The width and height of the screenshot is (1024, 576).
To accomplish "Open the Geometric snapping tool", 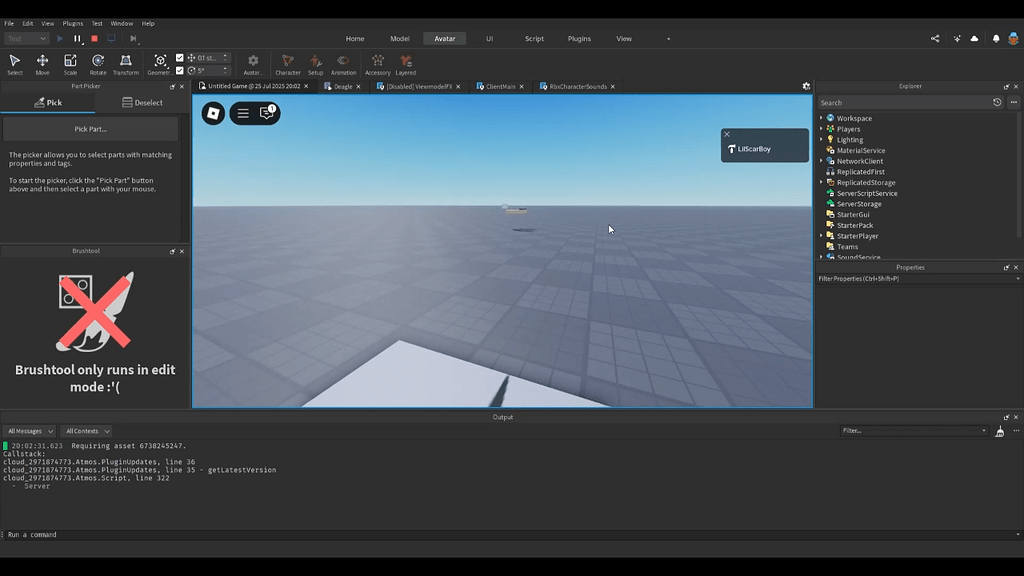I will coord(159,64).
